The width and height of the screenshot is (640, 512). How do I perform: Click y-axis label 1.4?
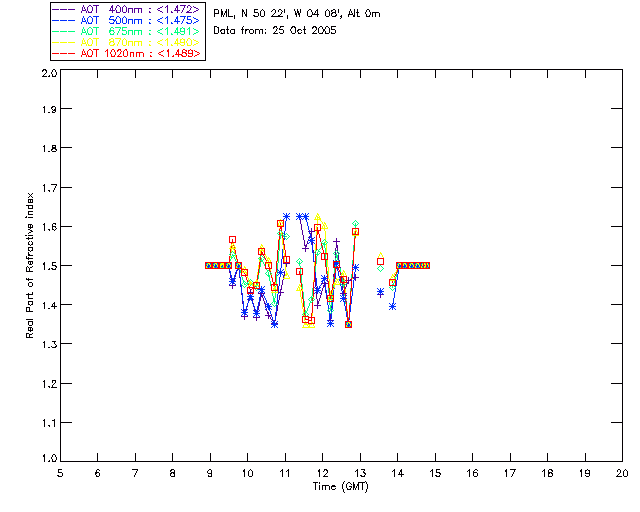coord(49,305)
